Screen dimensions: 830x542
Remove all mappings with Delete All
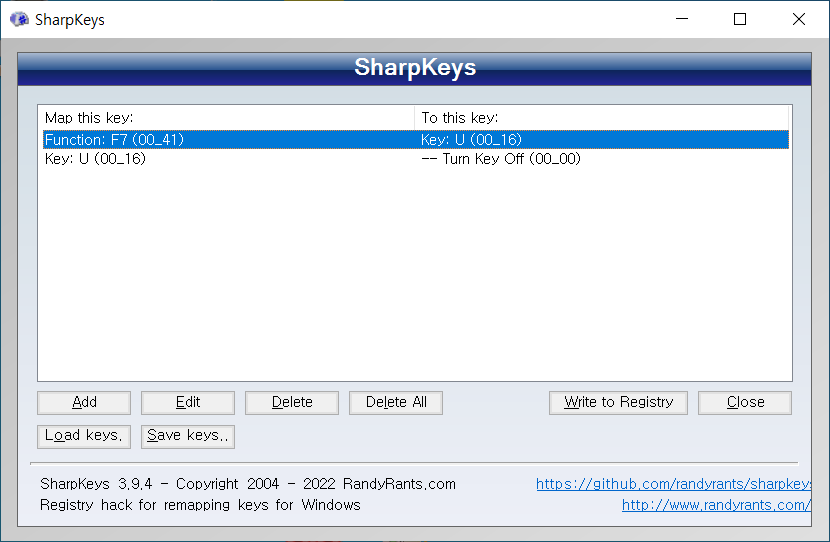[x=395, y=402]
